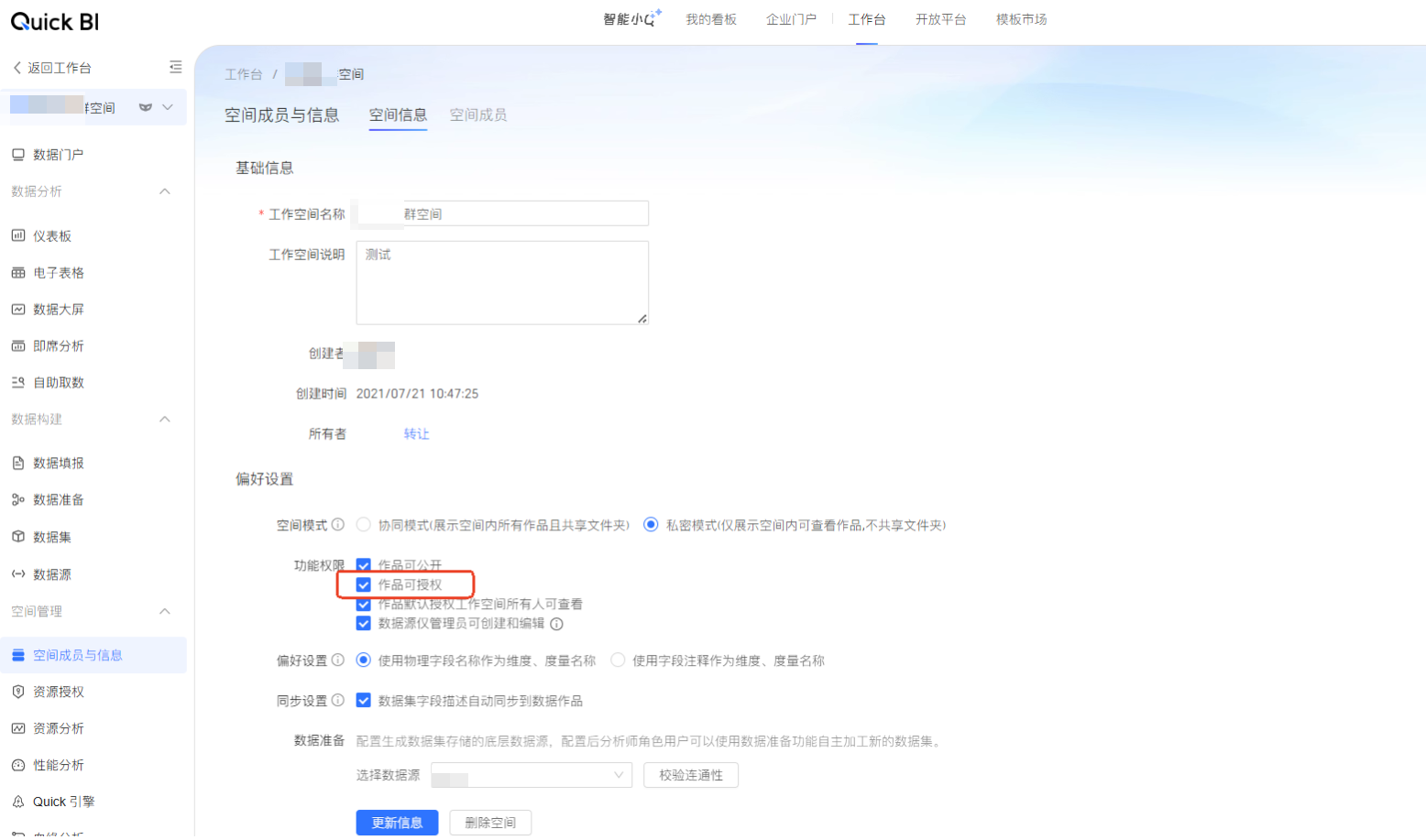Select 使用字段注释作为维度 radio option

(x=618, y=660)
